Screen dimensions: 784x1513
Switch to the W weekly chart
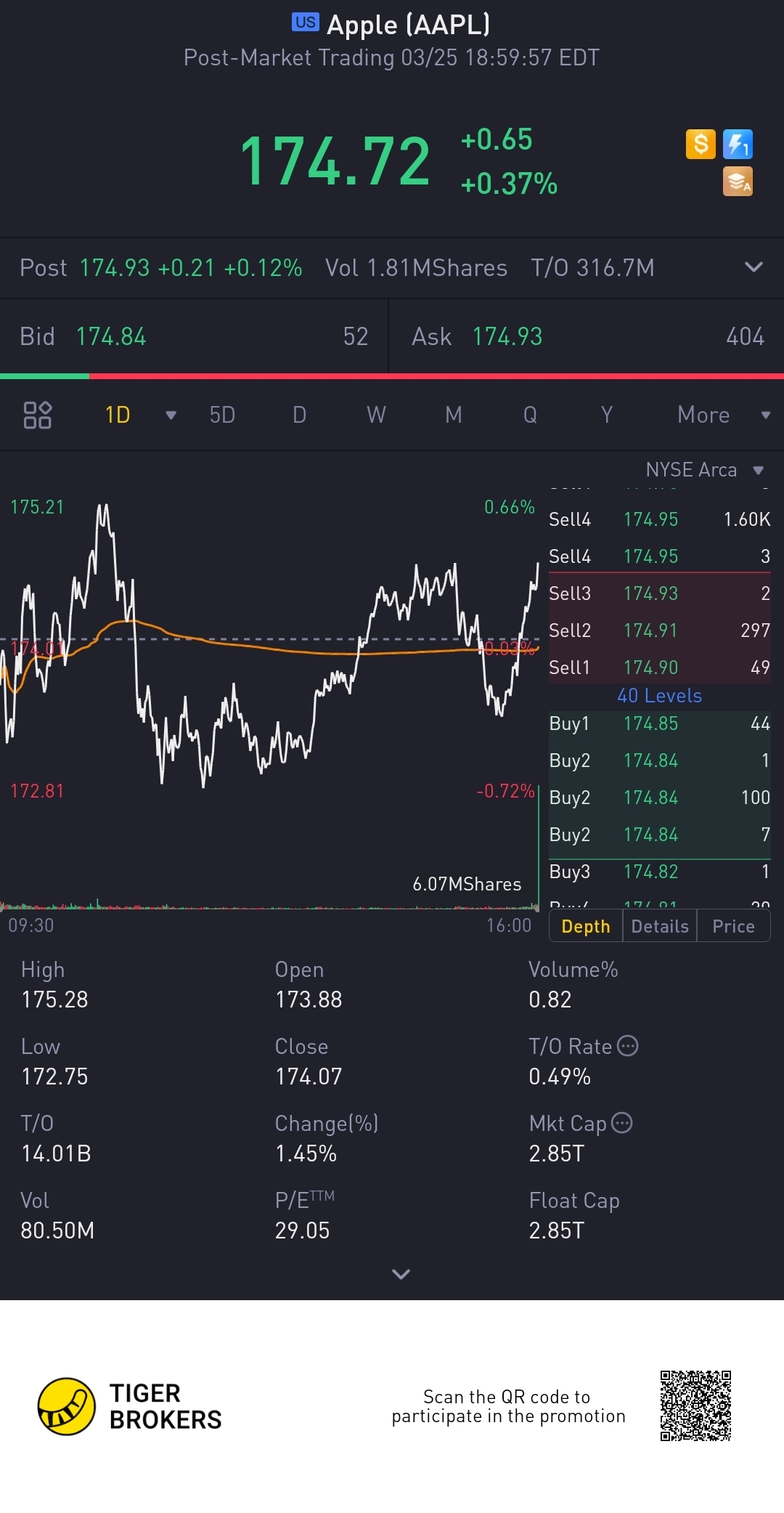(376, 415)
